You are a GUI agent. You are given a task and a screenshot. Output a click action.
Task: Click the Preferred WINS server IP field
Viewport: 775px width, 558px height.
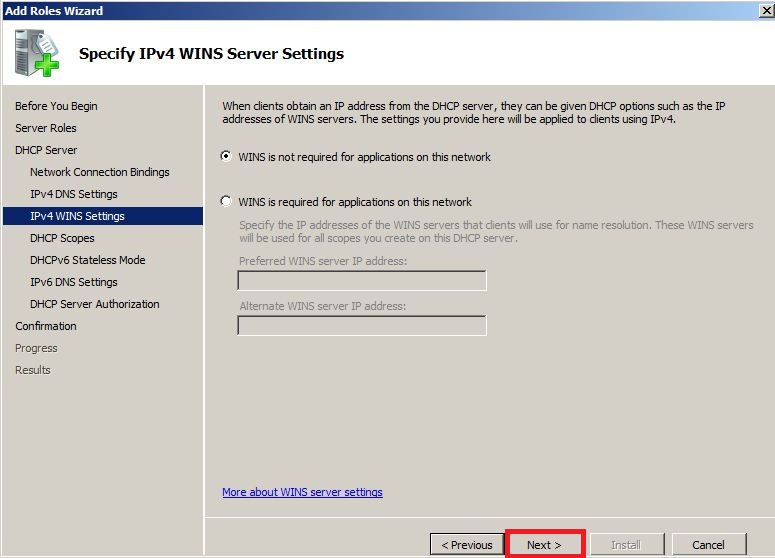pos(362,280)
